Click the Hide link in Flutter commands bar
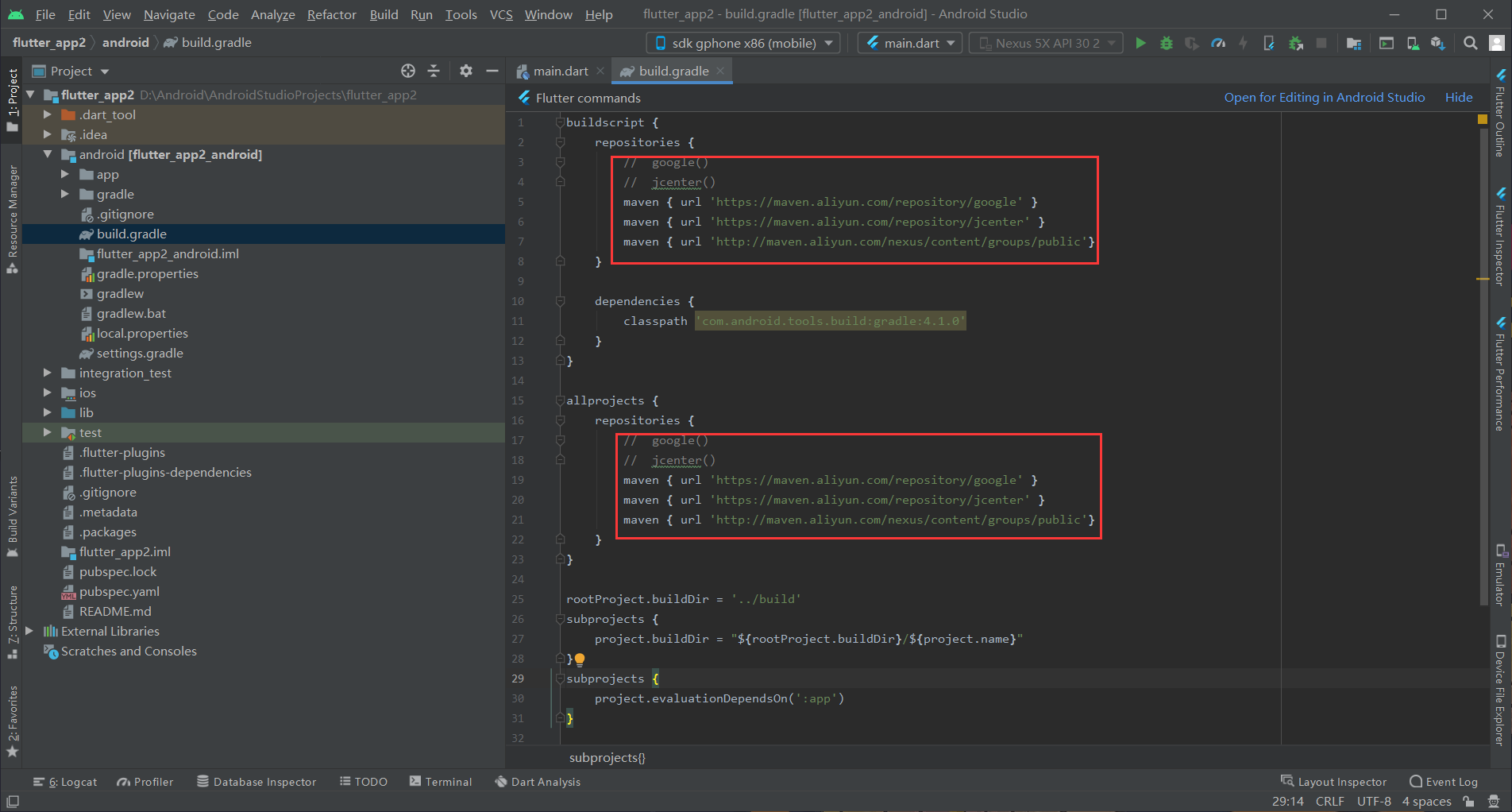The image size is (1512, 812). [1459, 97]
